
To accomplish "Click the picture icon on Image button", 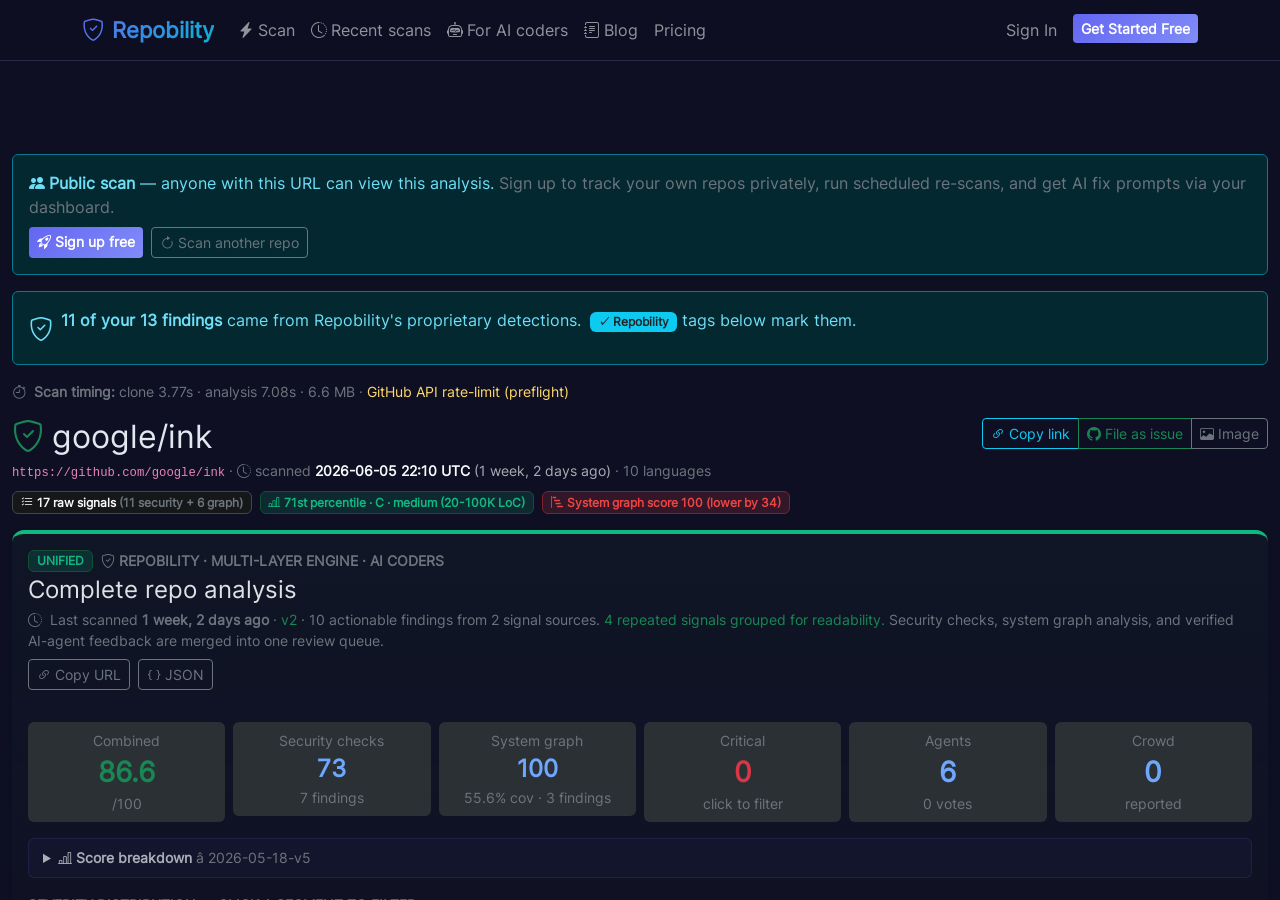I will point(1207,434).
